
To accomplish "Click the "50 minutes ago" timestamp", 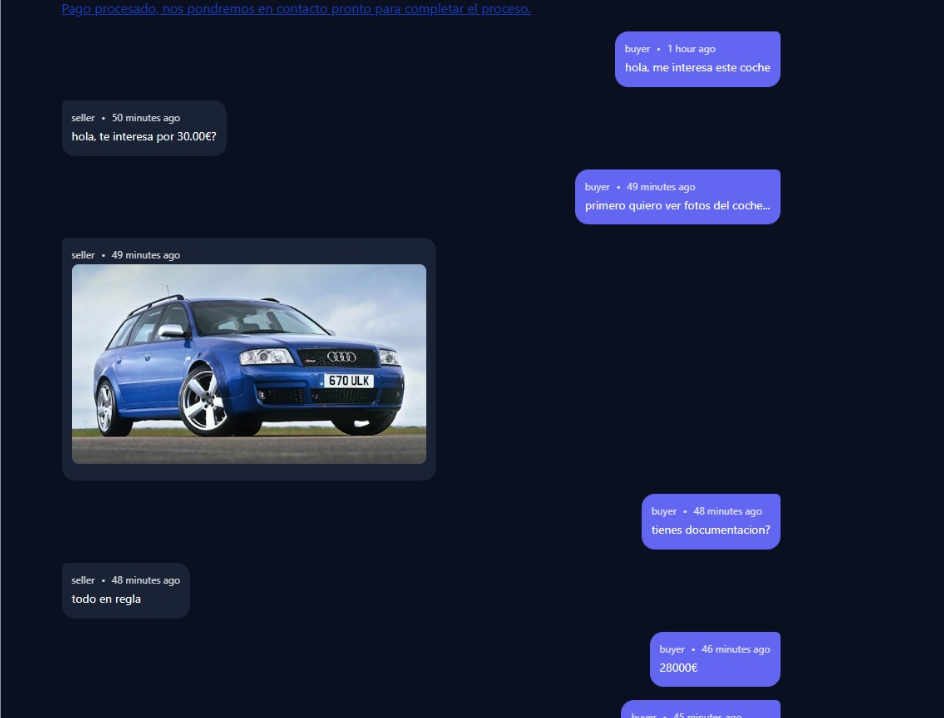I will [x=146, y=118].
